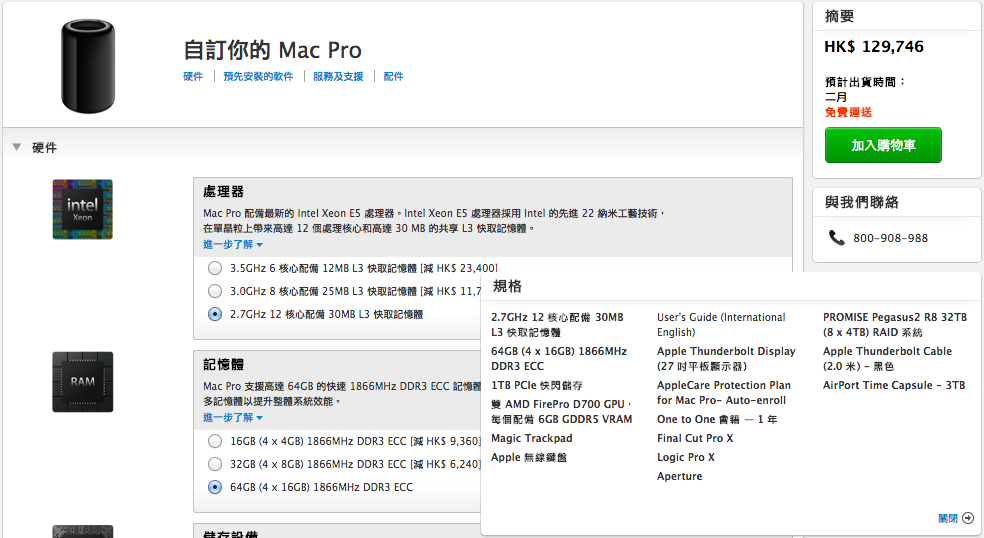Click the 記憶體 section heading
This screenshot has height=538, width=984.
tap(223, 364)
